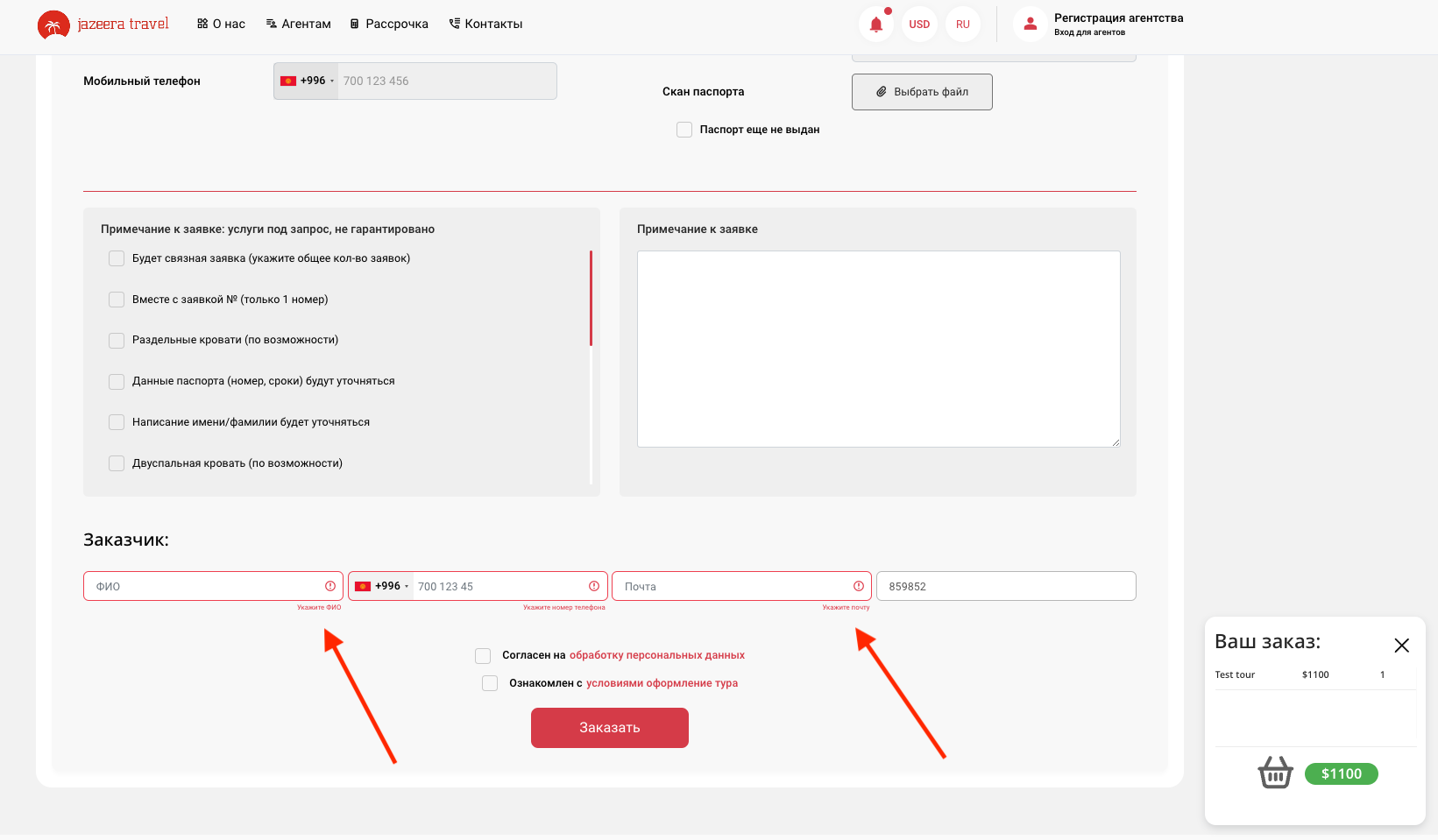
Task: Enable Раздельные кровати option
Action: pos(117,341)
